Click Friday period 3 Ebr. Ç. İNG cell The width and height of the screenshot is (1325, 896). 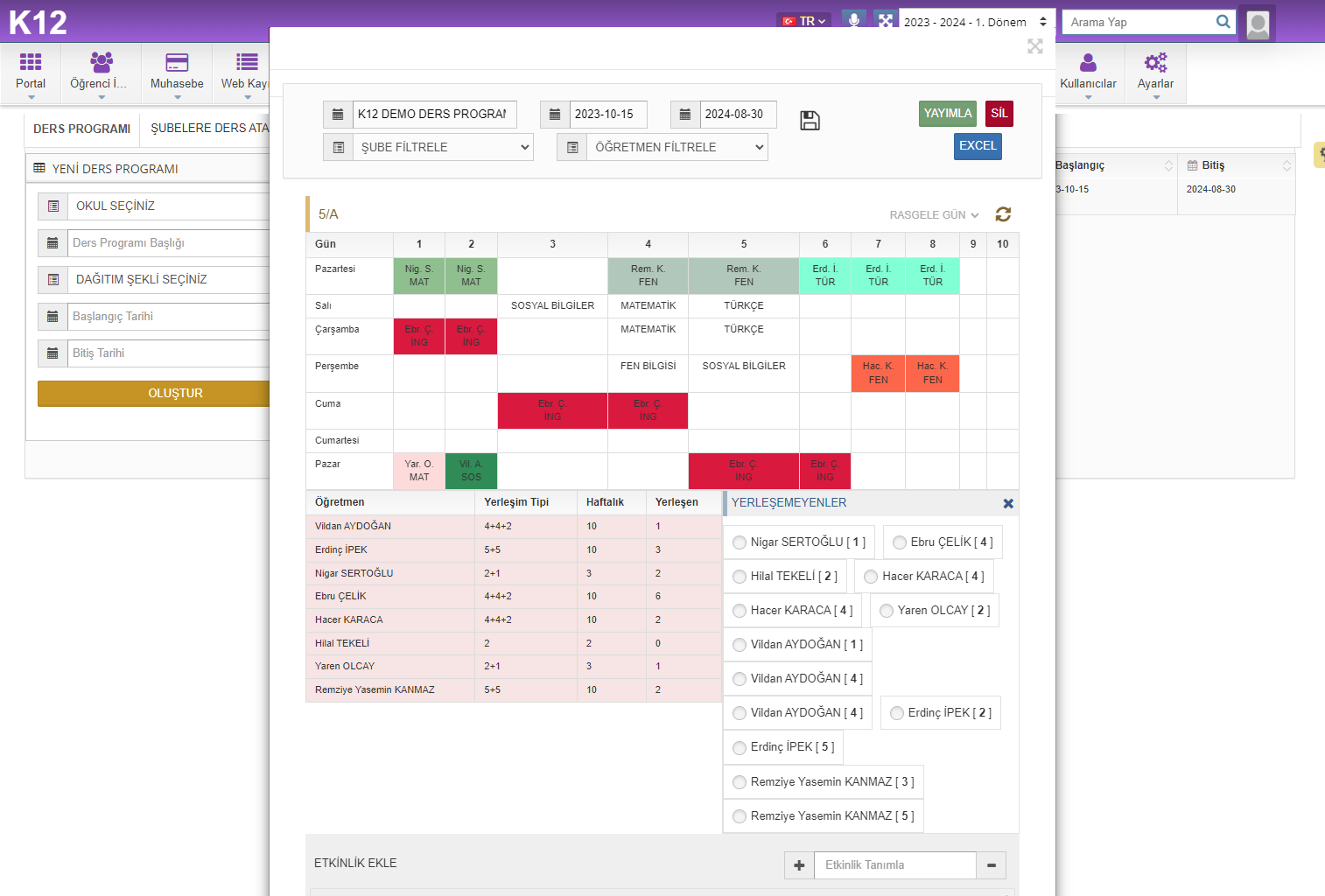click(x=552, y=410)
